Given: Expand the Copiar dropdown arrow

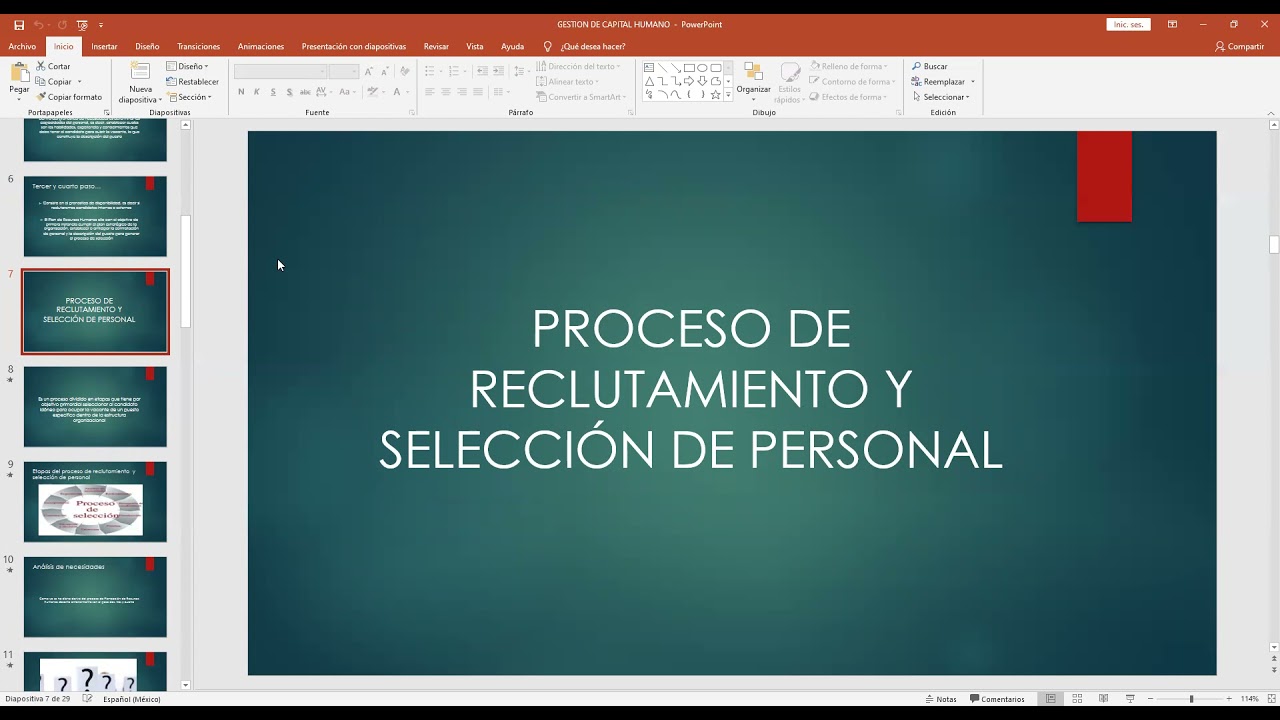Looking at the screenshot, I should (x=79, y=82).
